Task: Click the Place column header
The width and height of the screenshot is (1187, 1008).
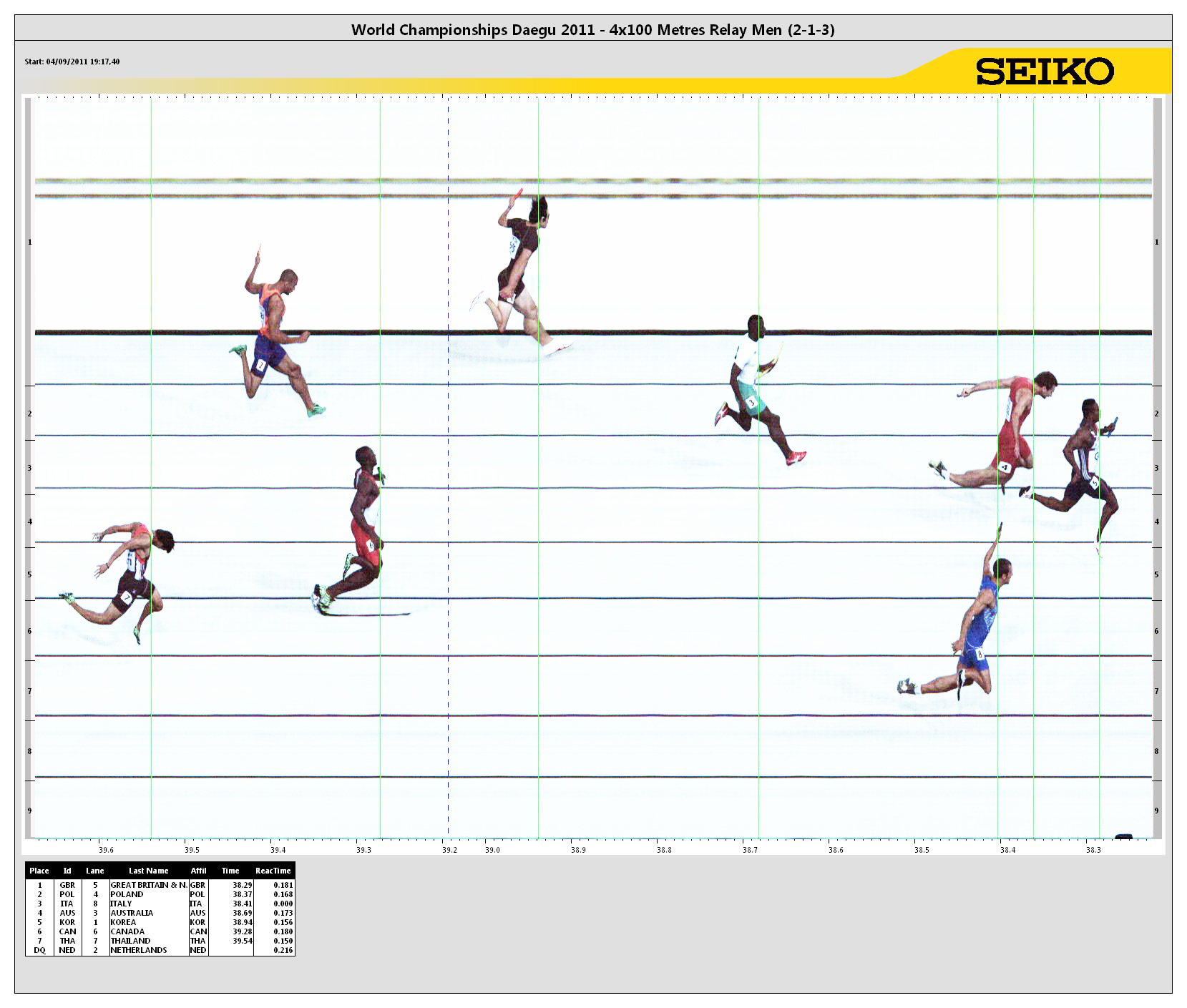Action: pos(39,871)
